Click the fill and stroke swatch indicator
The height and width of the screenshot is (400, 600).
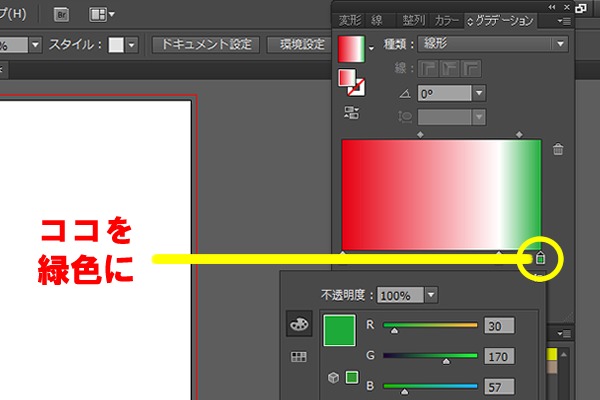[x=351, y=82]
